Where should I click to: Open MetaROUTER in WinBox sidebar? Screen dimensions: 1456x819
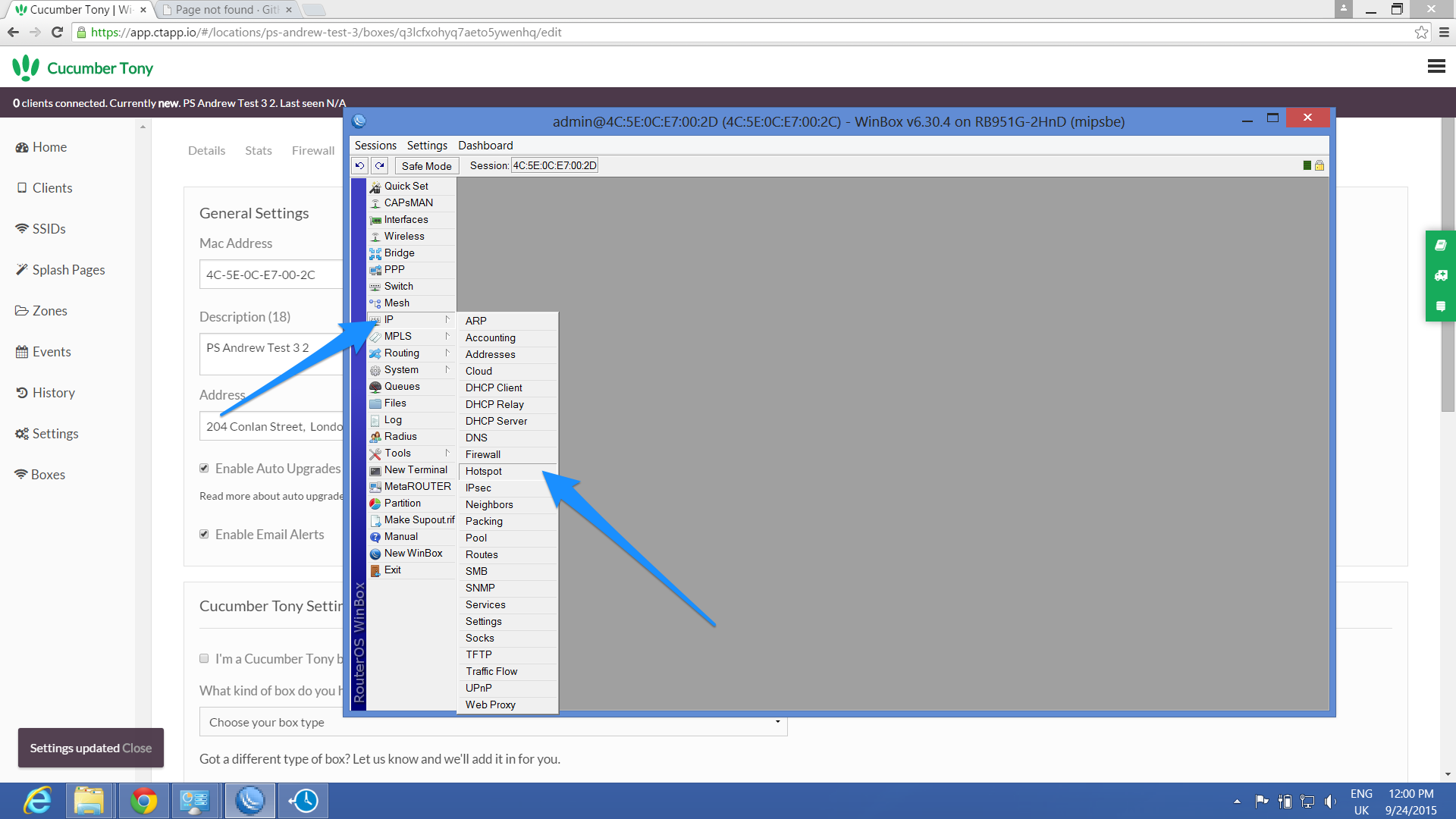pyautogui.click(x=412, y=486)
